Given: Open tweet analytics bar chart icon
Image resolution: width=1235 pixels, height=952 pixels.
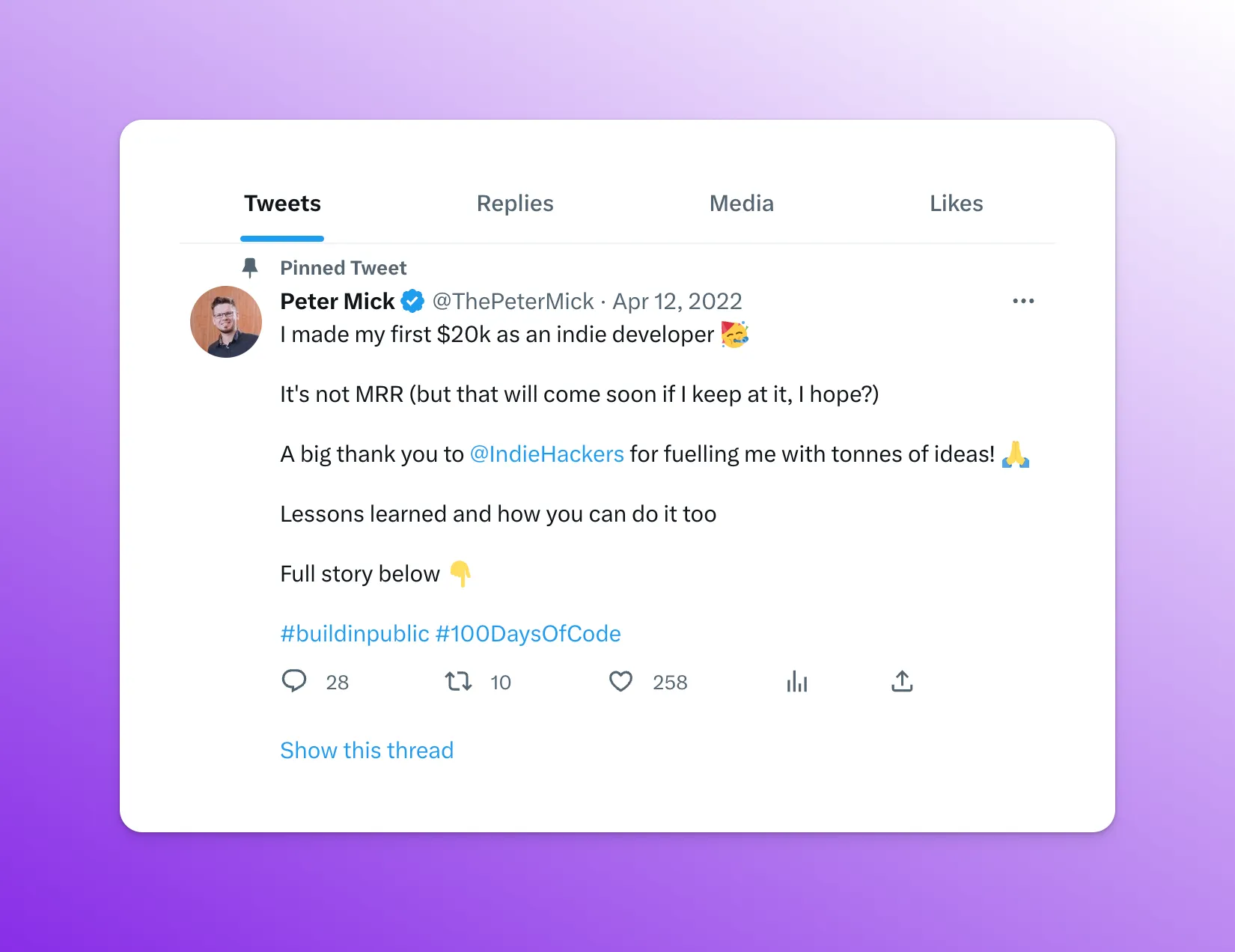Looking at the screenshot, I should coord(797,681).
